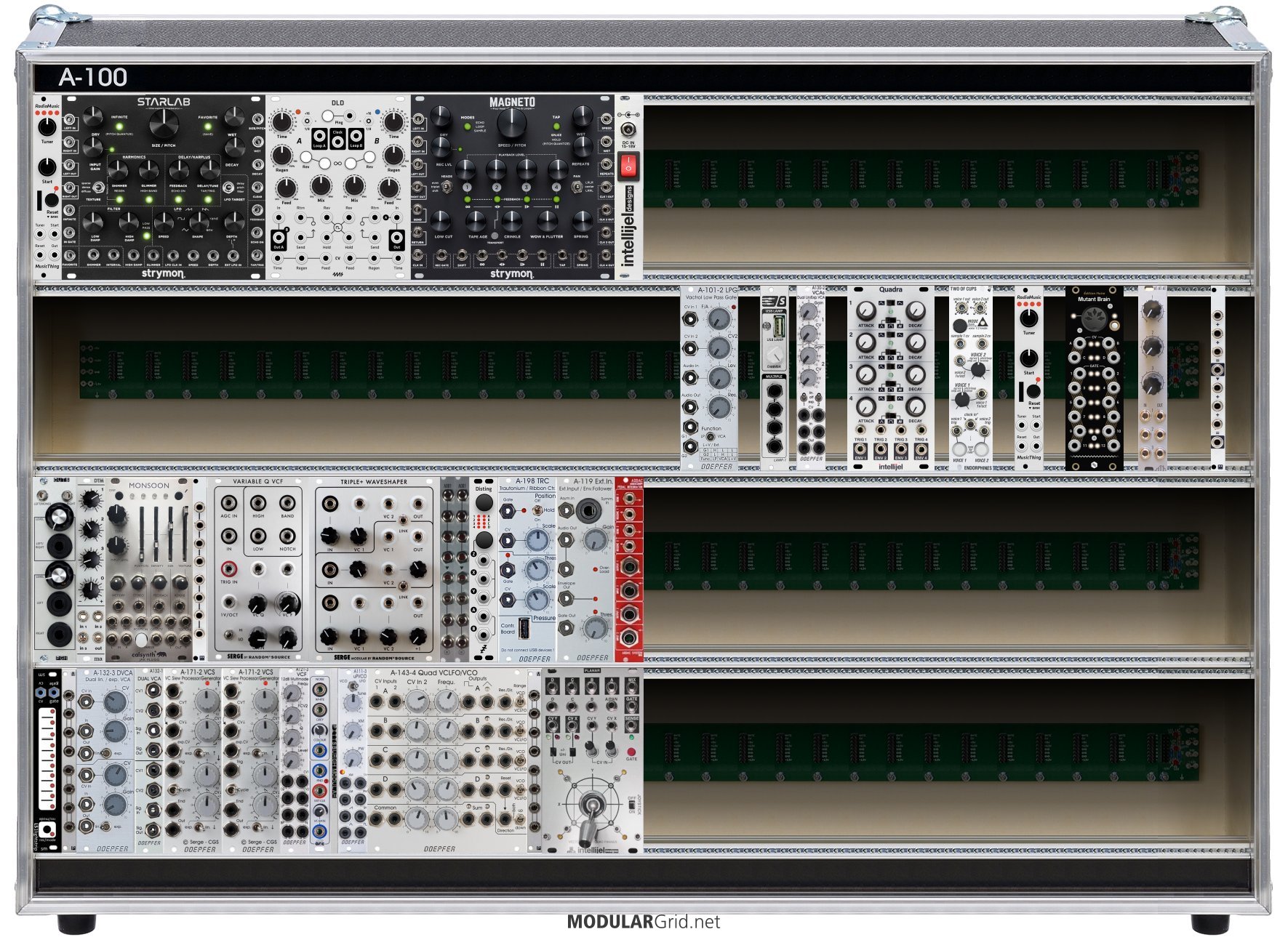Click the red TRIG IN jack on Variable Q VCF
Viewport: 1288px width, 937px height.
(229, 568)
